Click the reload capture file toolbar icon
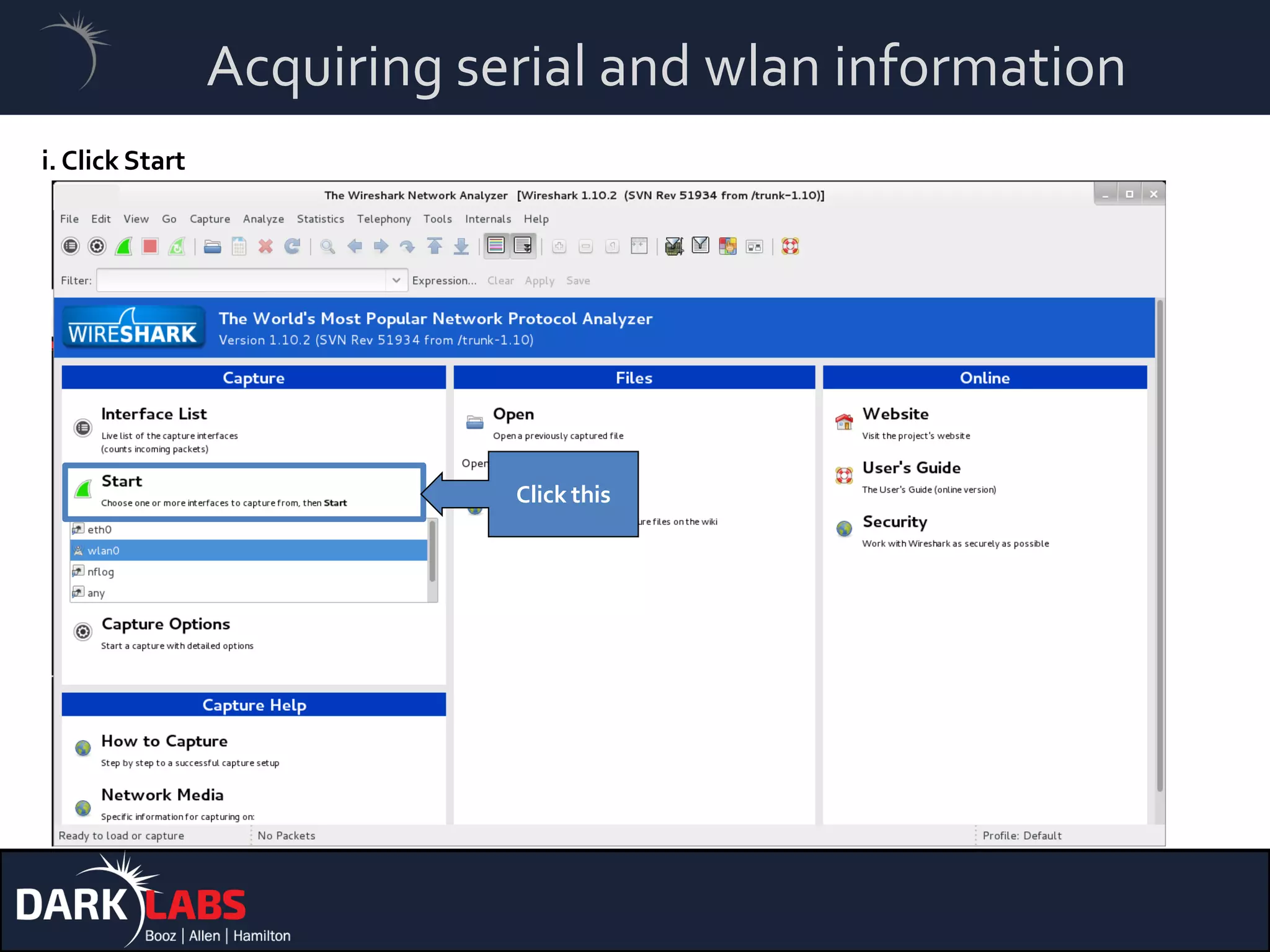 292,246
